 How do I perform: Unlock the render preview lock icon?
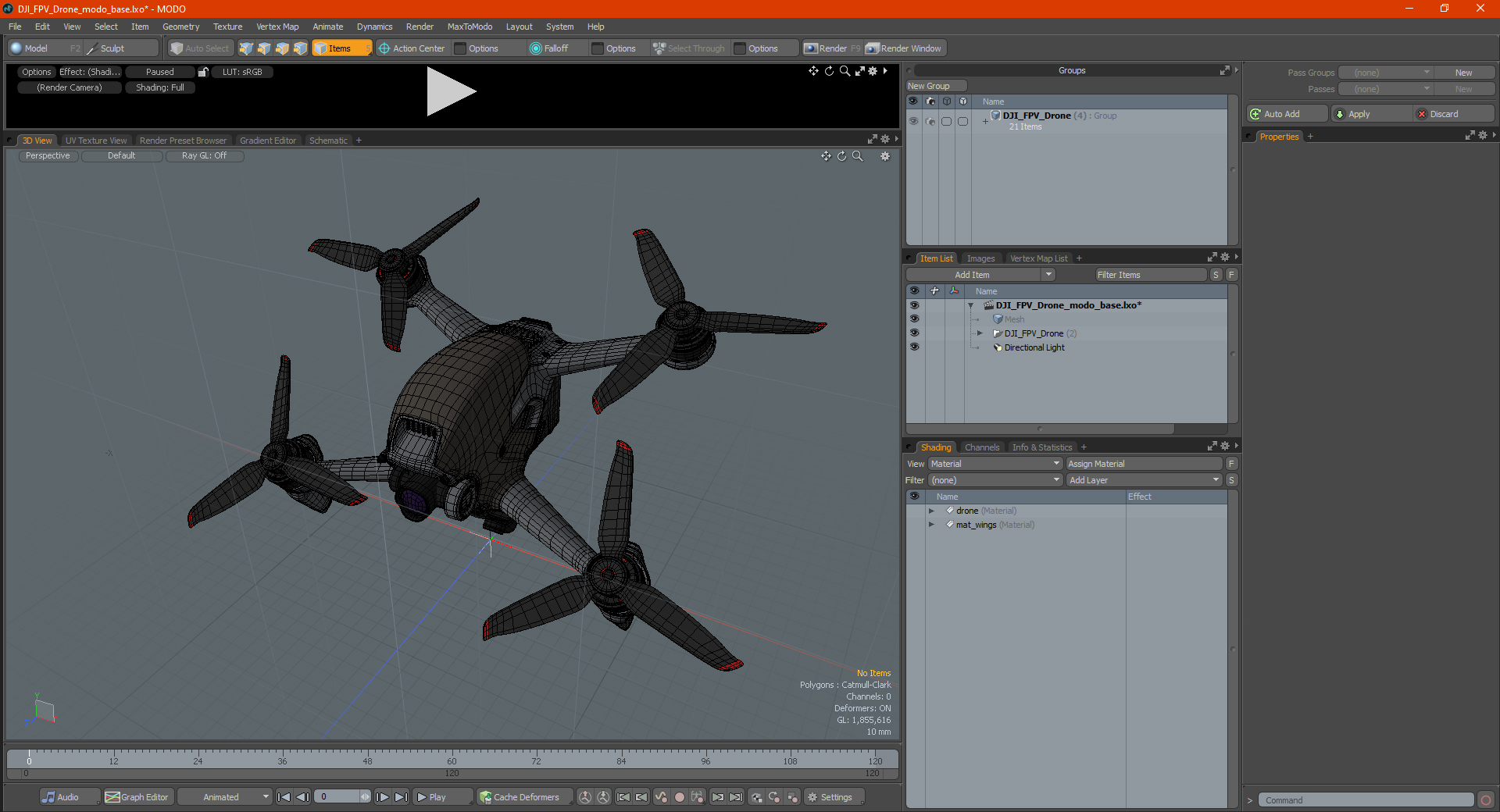[x=203, y=72]
